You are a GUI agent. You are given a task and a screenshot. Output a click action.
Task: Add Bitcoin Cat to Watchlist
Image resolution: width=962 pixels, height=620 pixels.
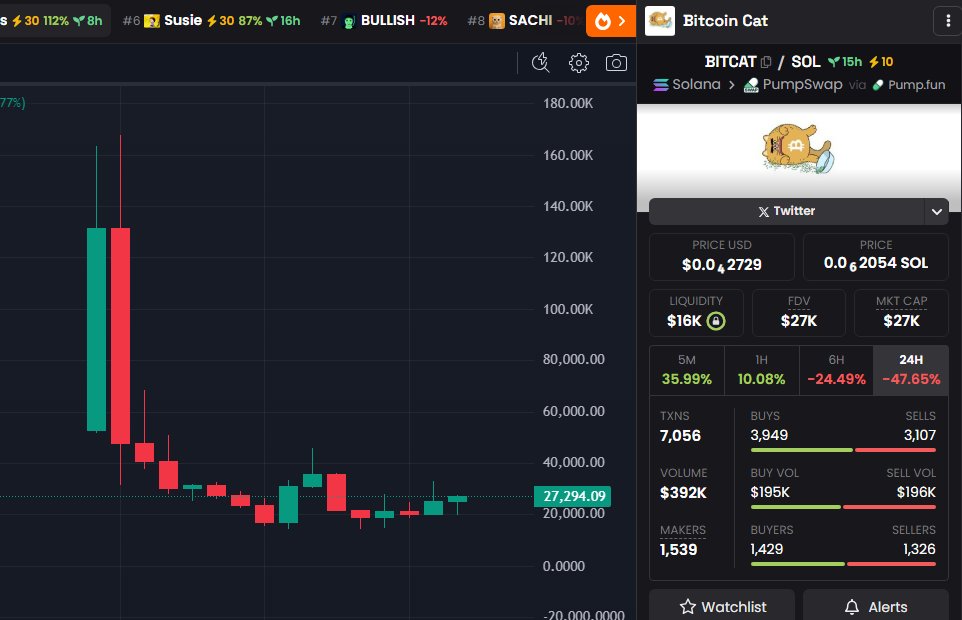[722, 606]
